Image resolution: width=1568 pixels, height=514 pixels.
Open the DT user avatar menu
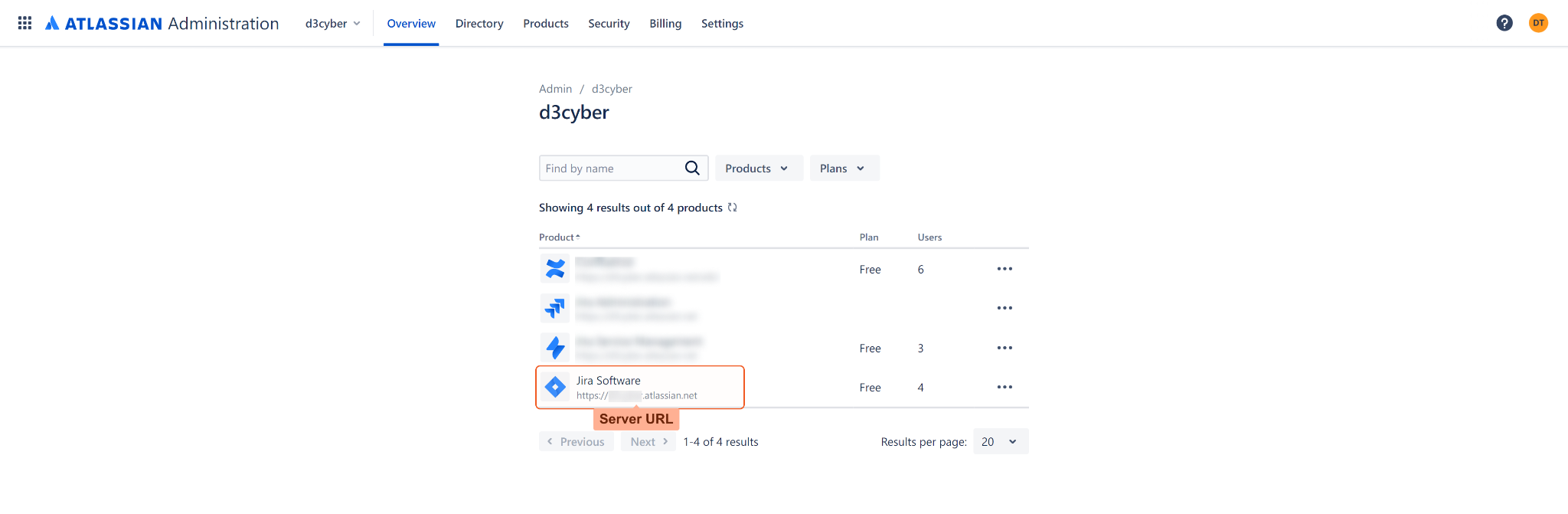pyautogui.click(x=1538, y=23)
